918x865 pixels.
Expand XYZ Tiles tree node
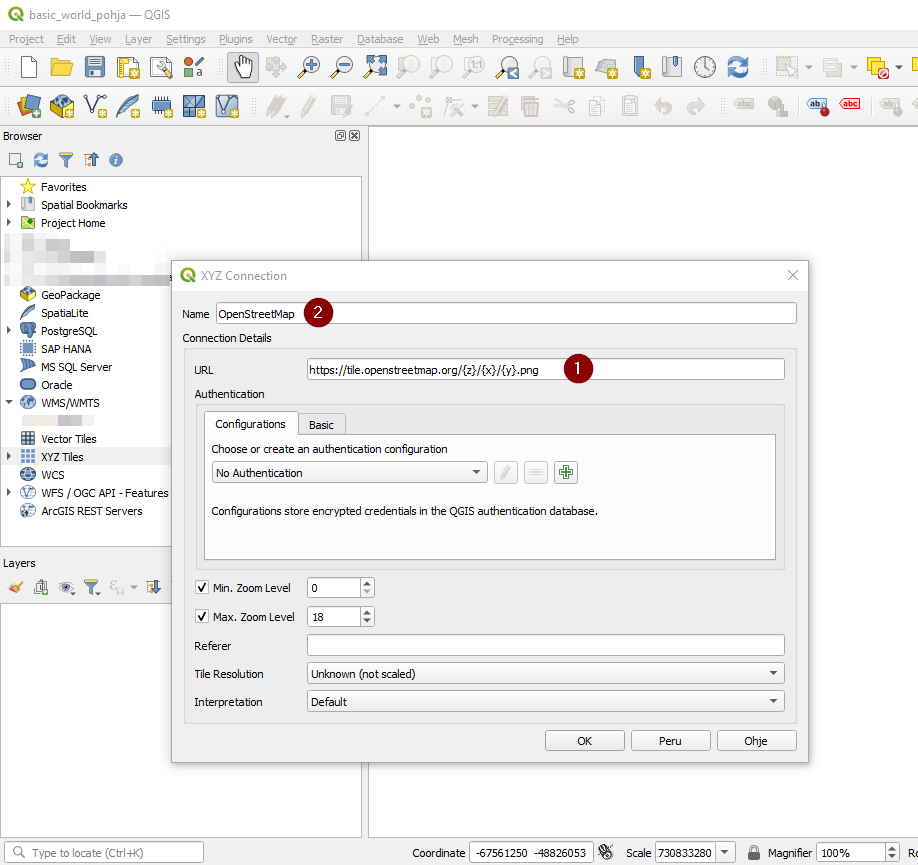tap(9, 456)
